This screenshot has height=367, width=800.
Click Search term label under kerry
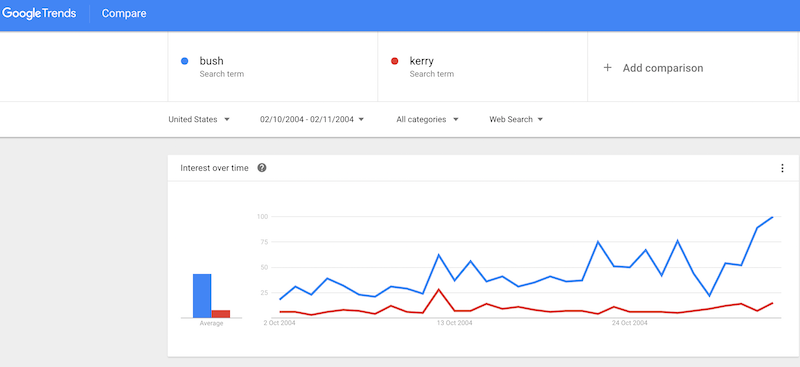432,74
